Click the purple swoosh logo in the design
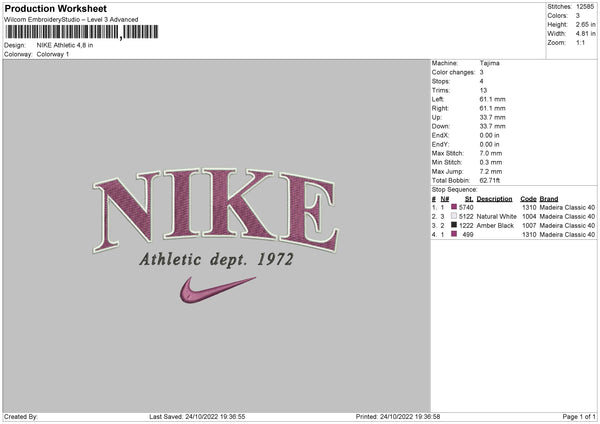The height and width of the screenshot is (424, 600). click(217, 290)
